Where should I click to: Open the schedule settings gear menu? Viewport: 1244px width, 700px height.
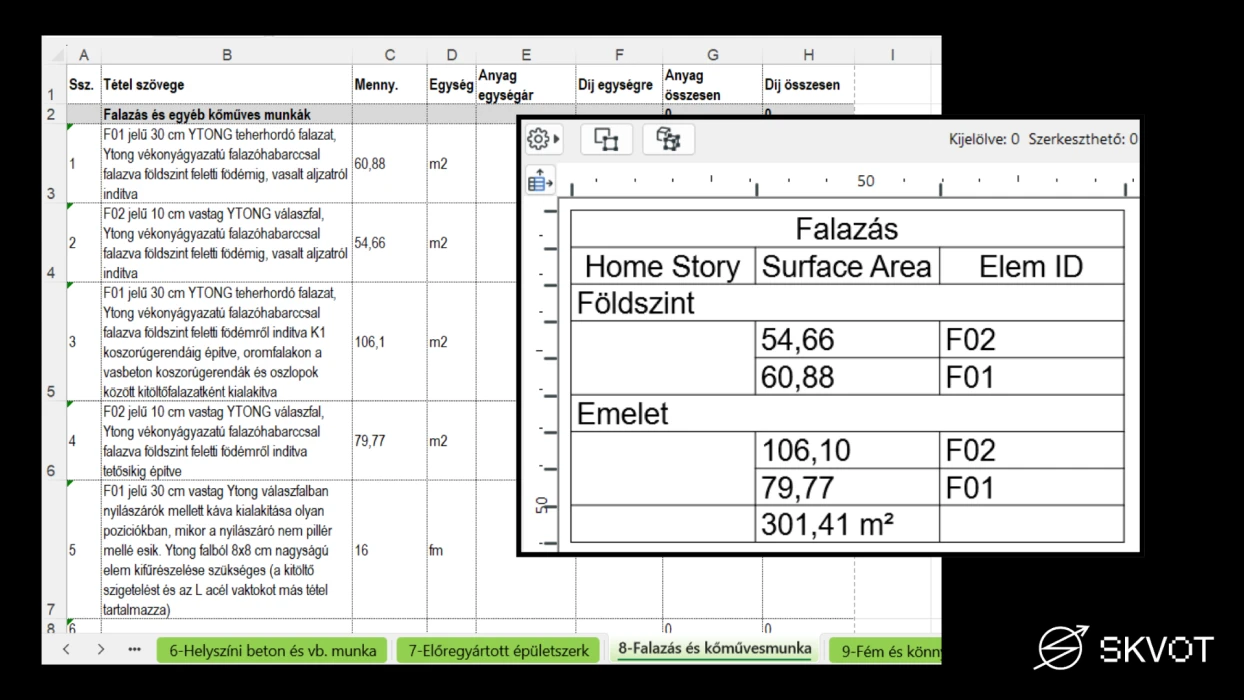click(543, 139)
